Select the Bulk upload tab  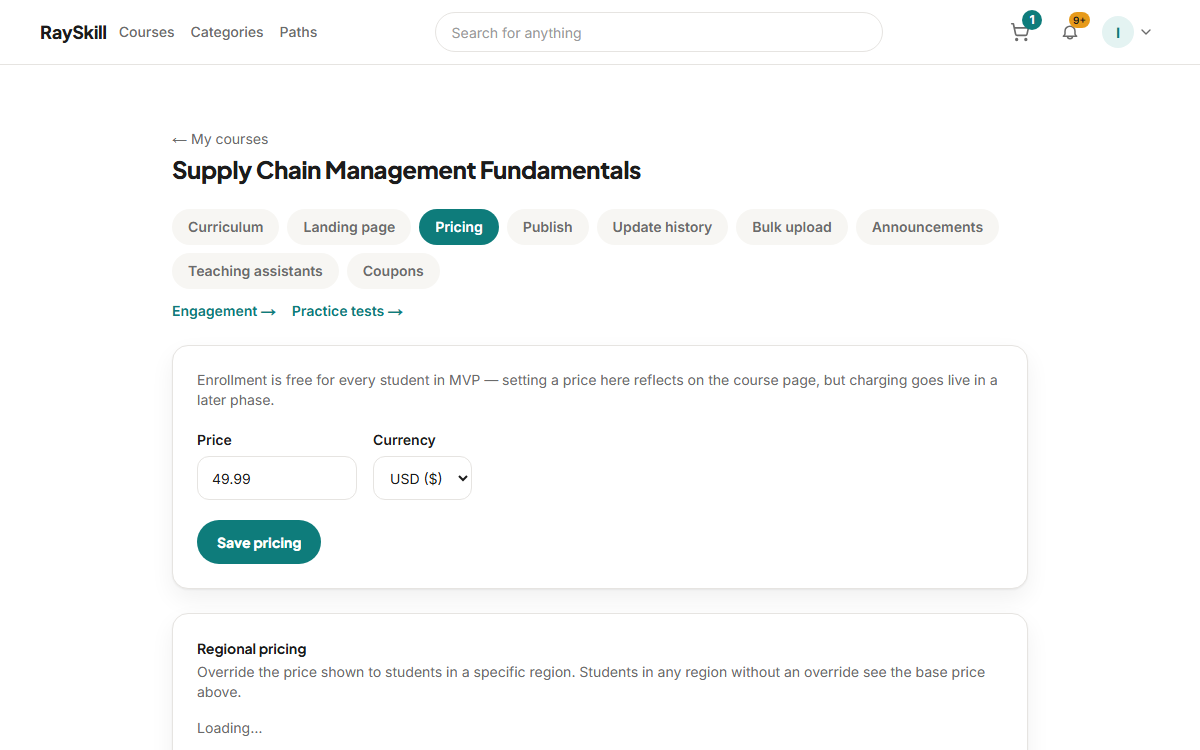[792, 227]
